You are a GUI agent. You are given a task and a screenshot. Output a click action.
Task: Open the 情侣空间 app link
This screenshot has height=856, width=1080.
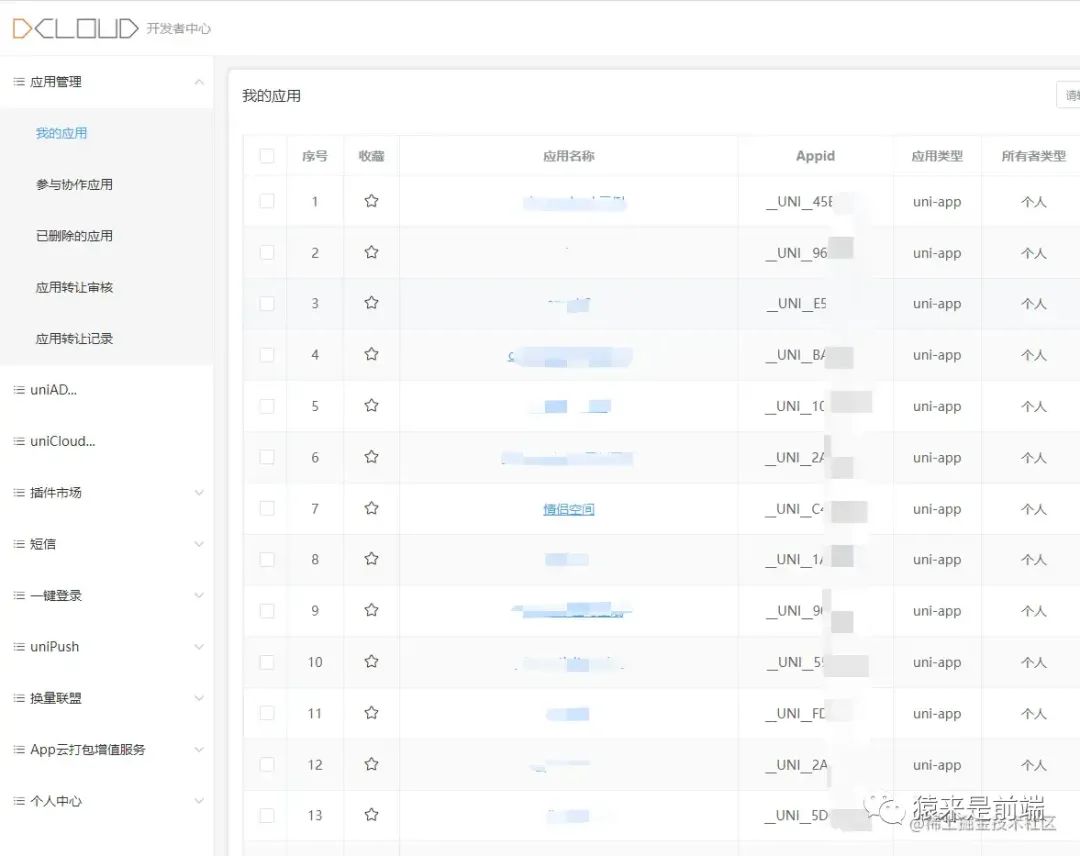(569, 509)
